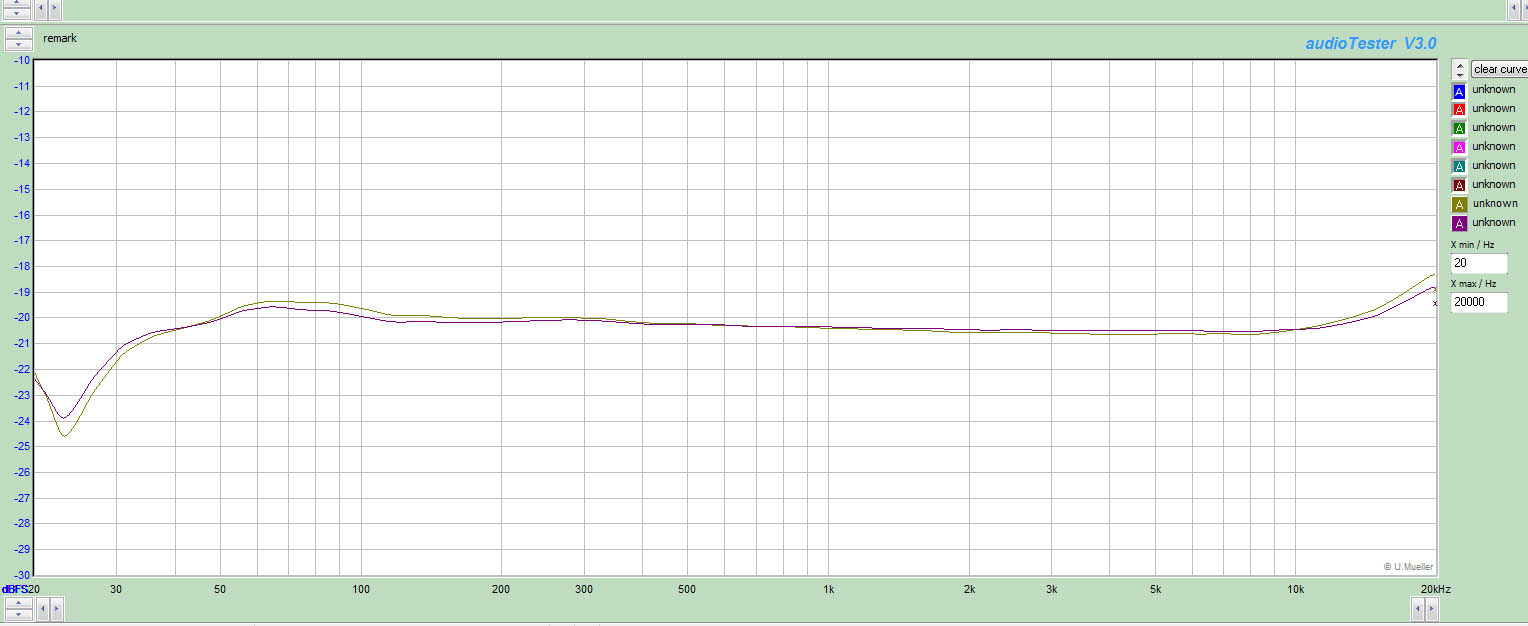Click the X max / Hz field showing 20000
Viewport: 1528px width, 626px height.
point(1478,303)
